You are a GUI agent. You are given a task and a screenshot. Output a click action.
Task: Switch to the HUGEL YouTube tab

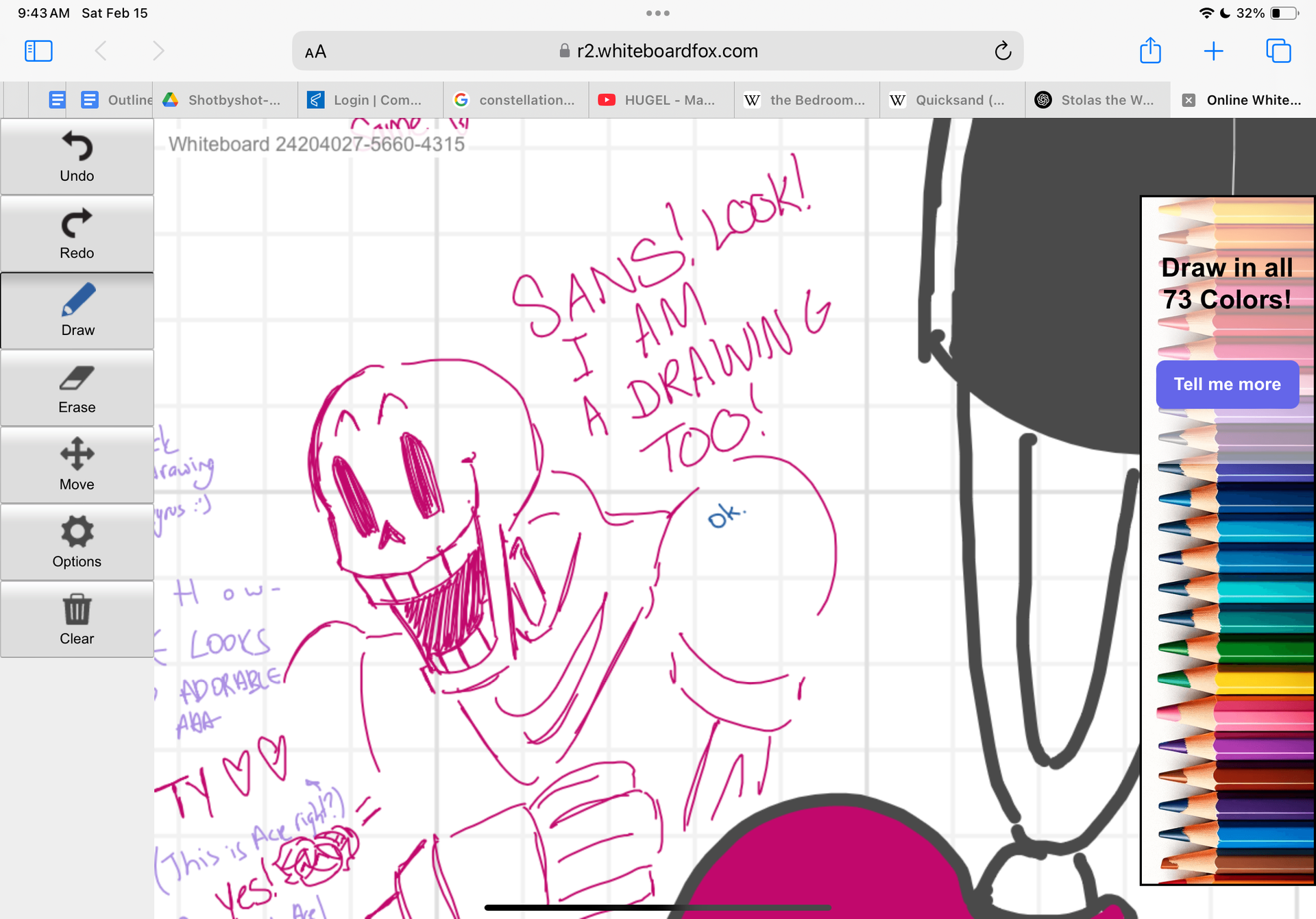(661, 100)
